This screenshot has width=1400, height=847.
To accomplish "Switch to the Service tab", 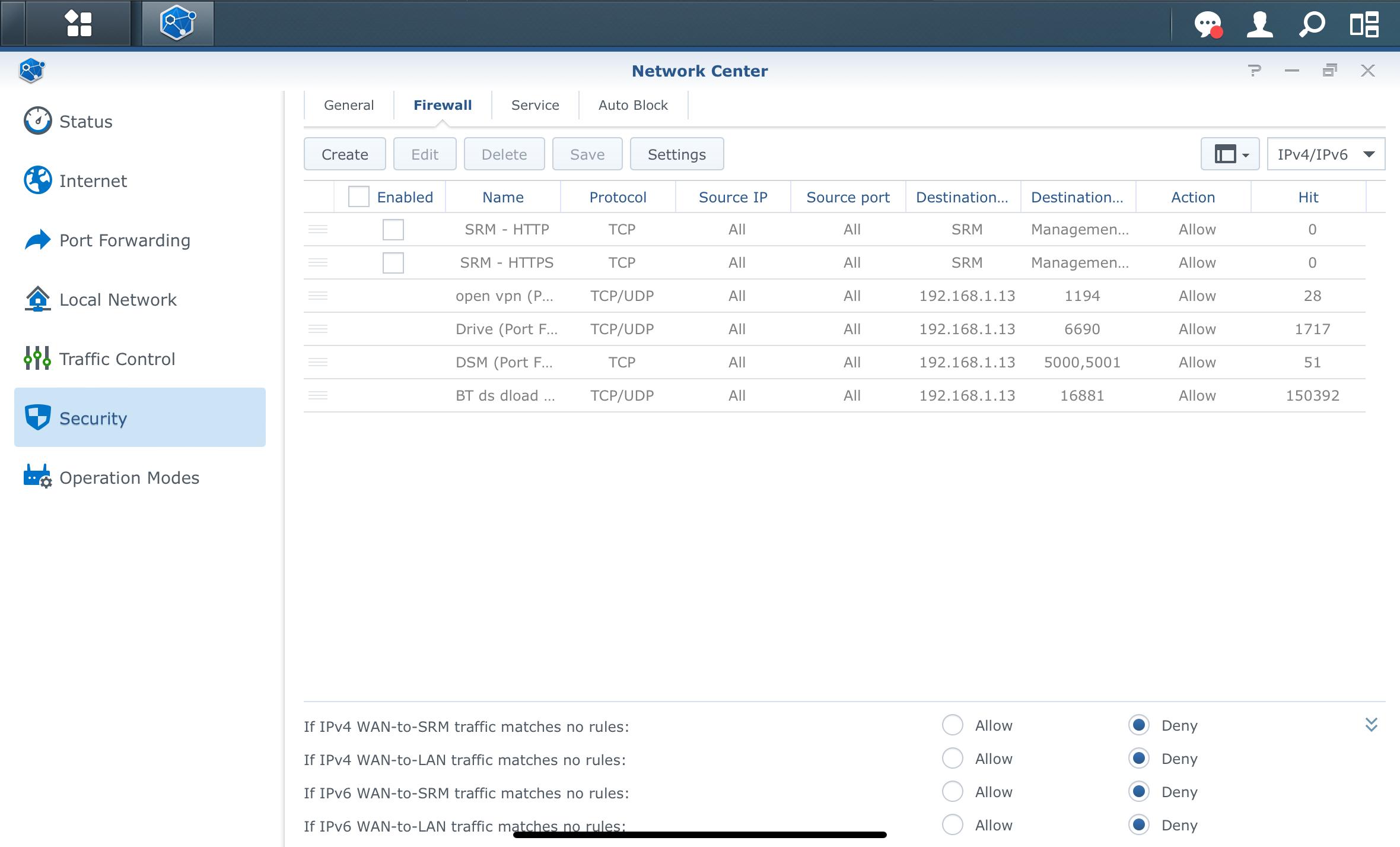I will tap(535, 105).
